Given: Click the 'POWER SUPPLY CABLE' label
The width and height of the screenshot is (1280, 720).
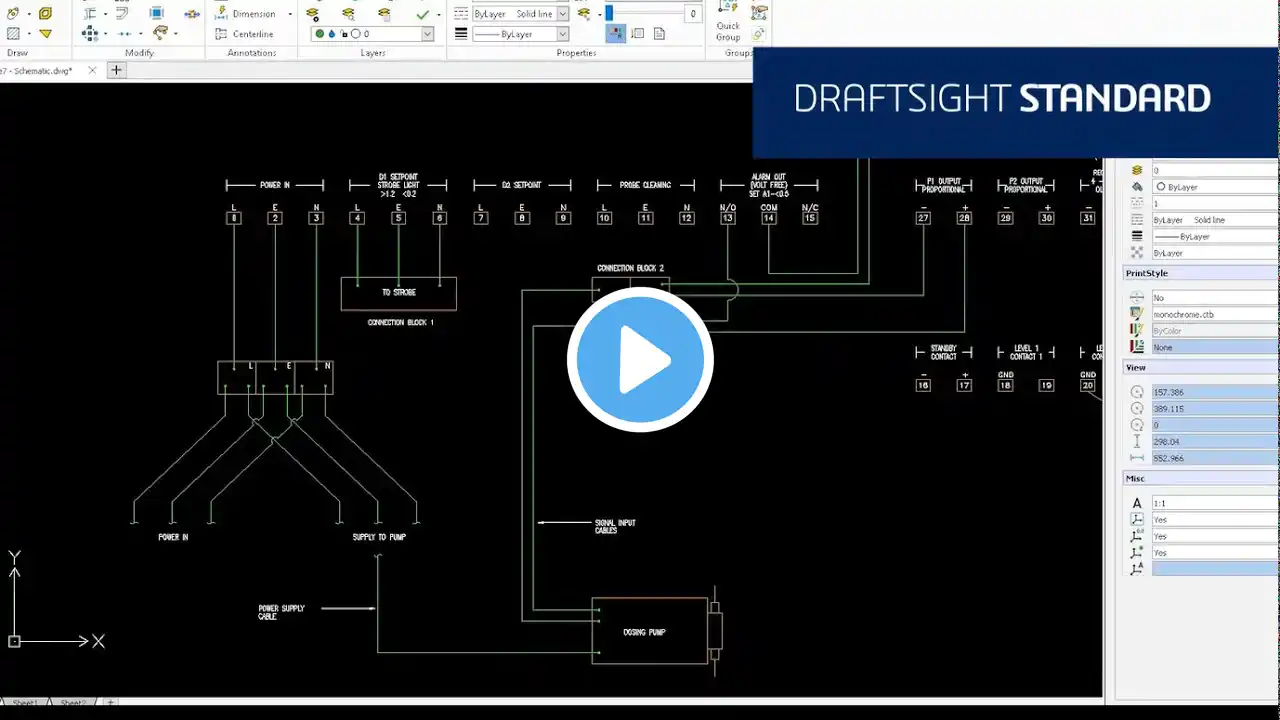Looking at the screenshot, I should pos(281,612).
